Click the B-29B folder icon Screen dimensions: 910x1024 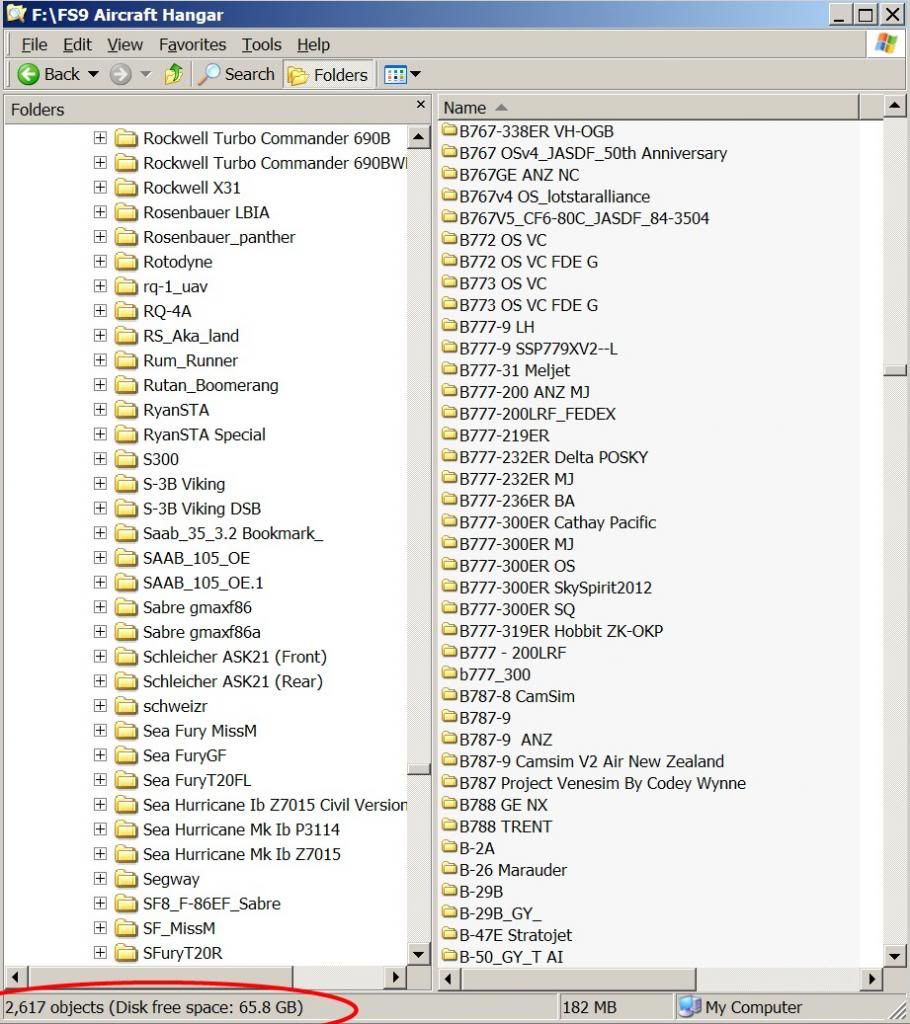point(449,891)
